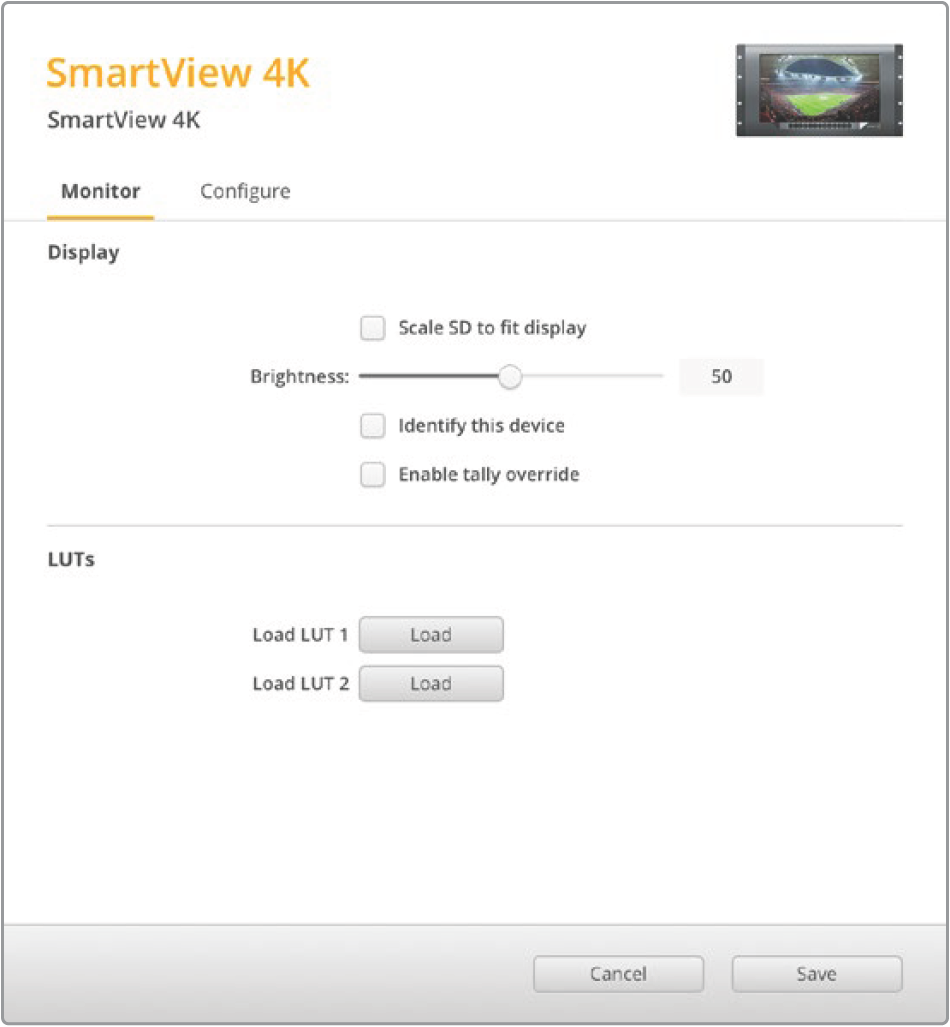This screenshot has width=950, height=1027.
Task: Enable the Scale SD to fit display checkbox
Action: coord(373,328)
